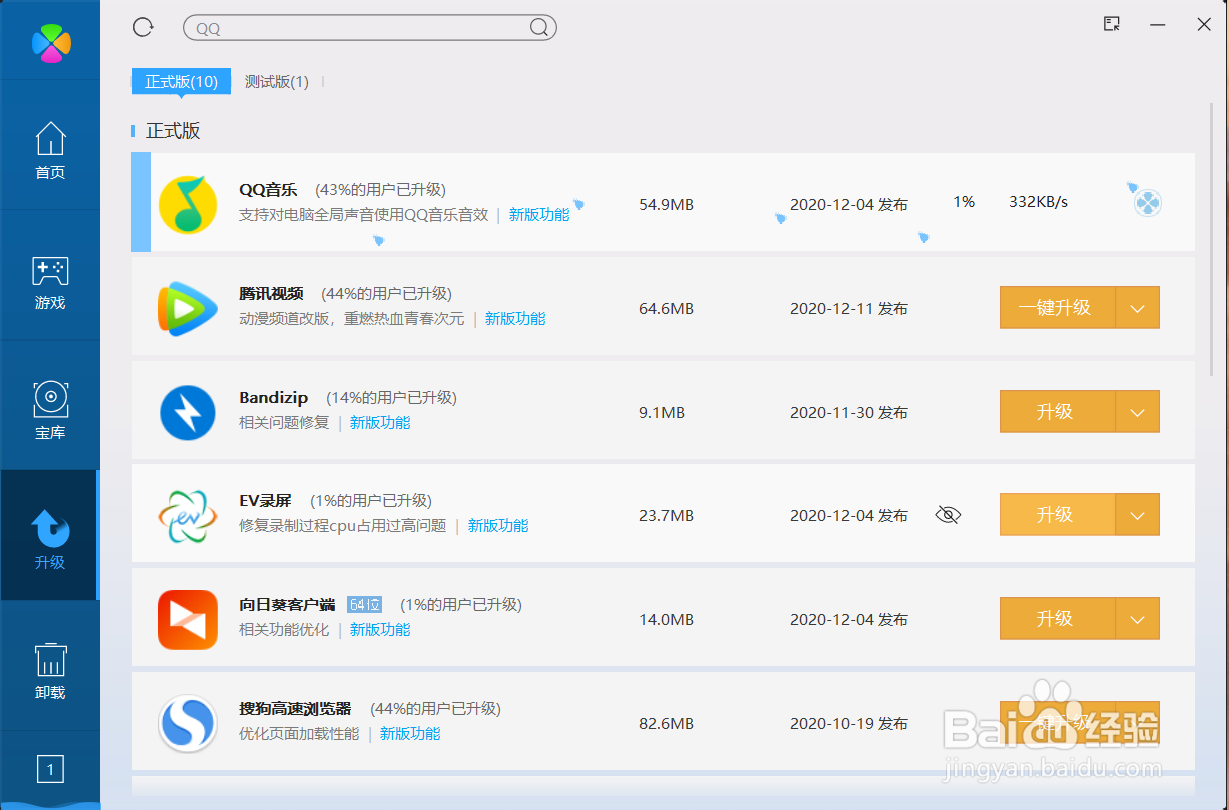Open the 宝库 sidebar section
The width and height of the screenshot is (1229, 810).
[x=50, y=408]
